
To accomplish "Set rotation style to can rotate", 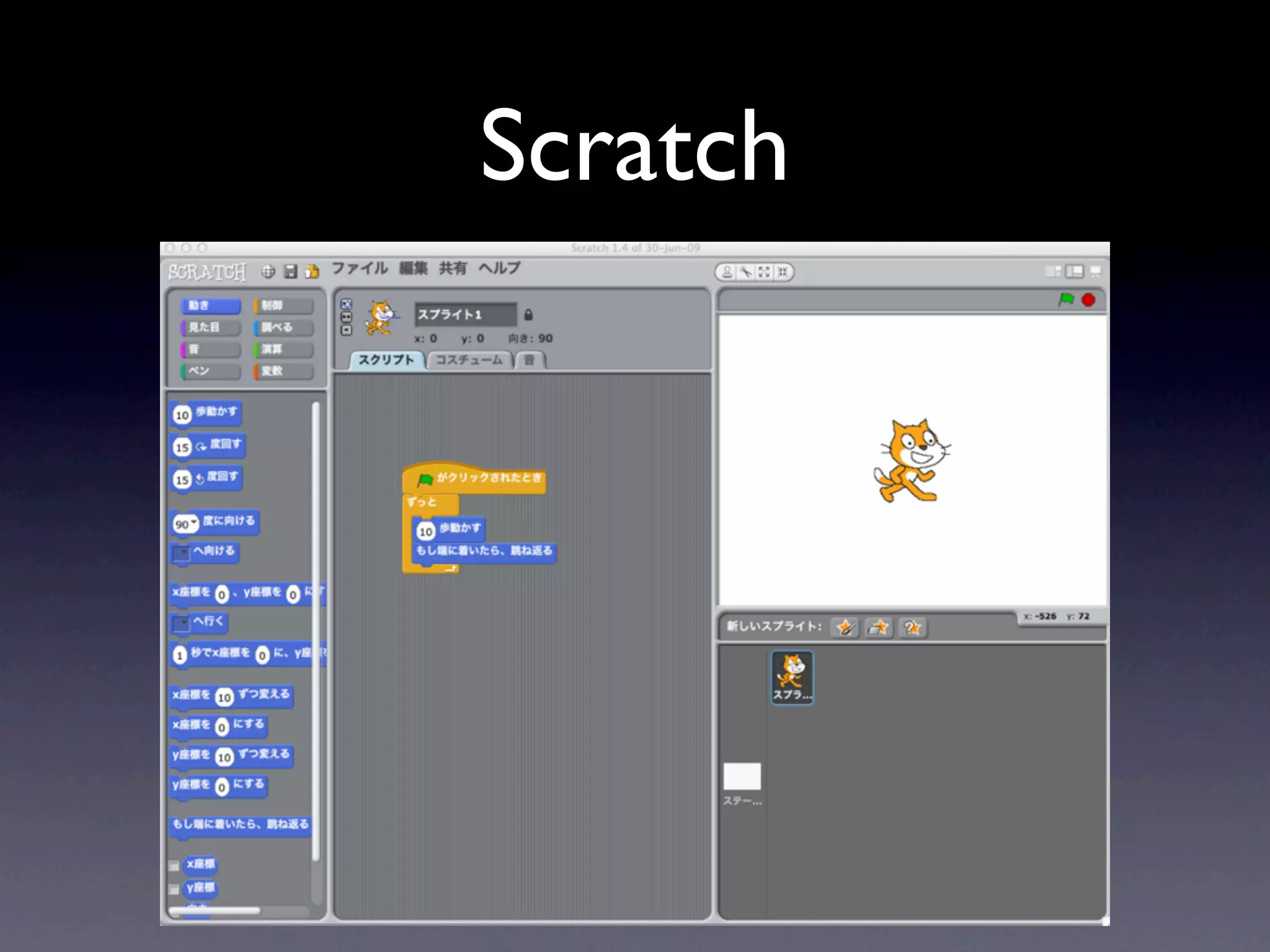I will tap(346, 304).
